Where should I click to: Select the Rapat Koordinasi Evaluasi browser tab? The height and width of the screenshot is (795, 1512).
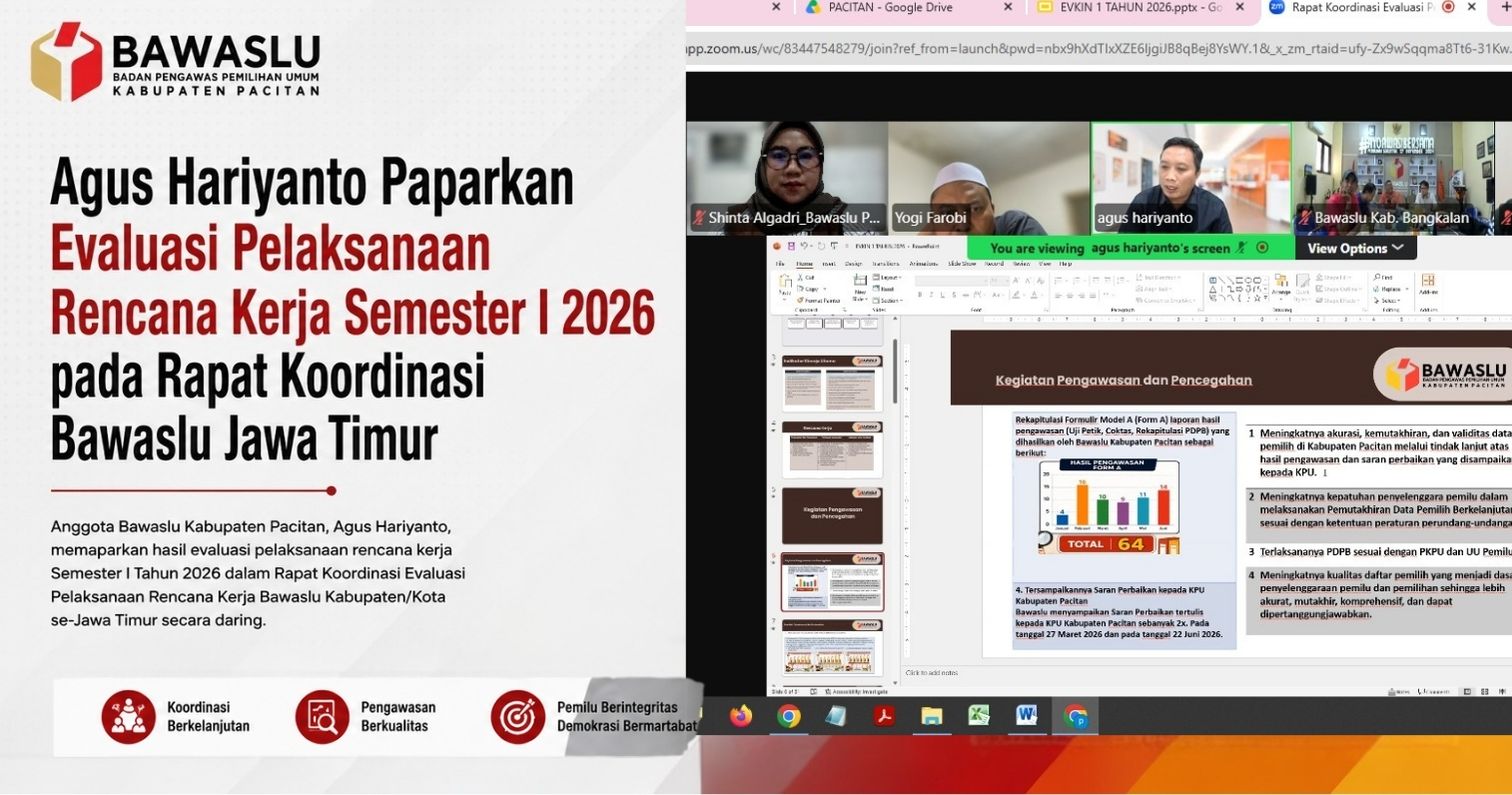click(1362, 8)
